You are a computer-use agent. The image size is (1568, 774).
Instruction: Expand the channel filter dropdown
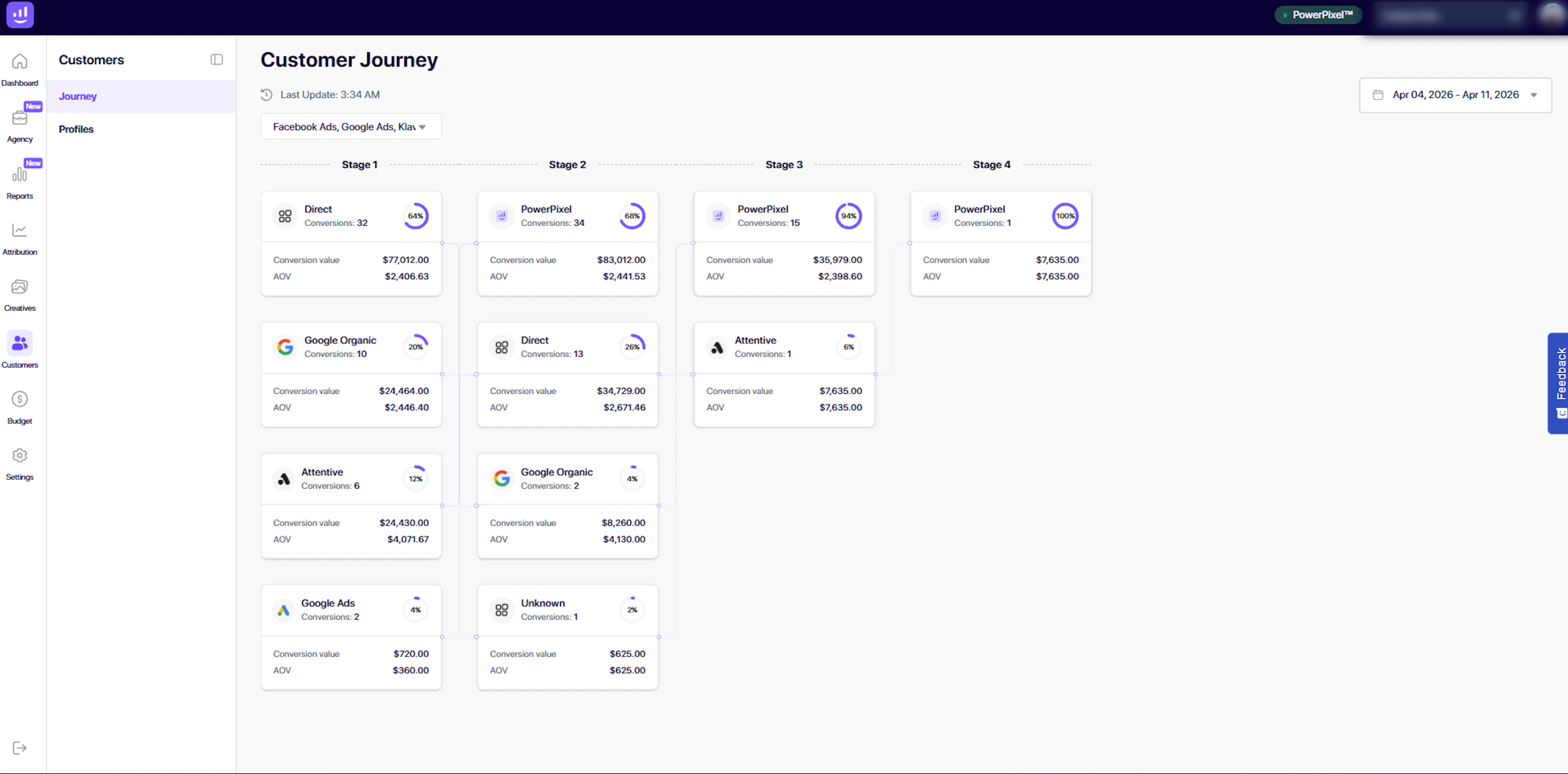click(x=351, y=127)
